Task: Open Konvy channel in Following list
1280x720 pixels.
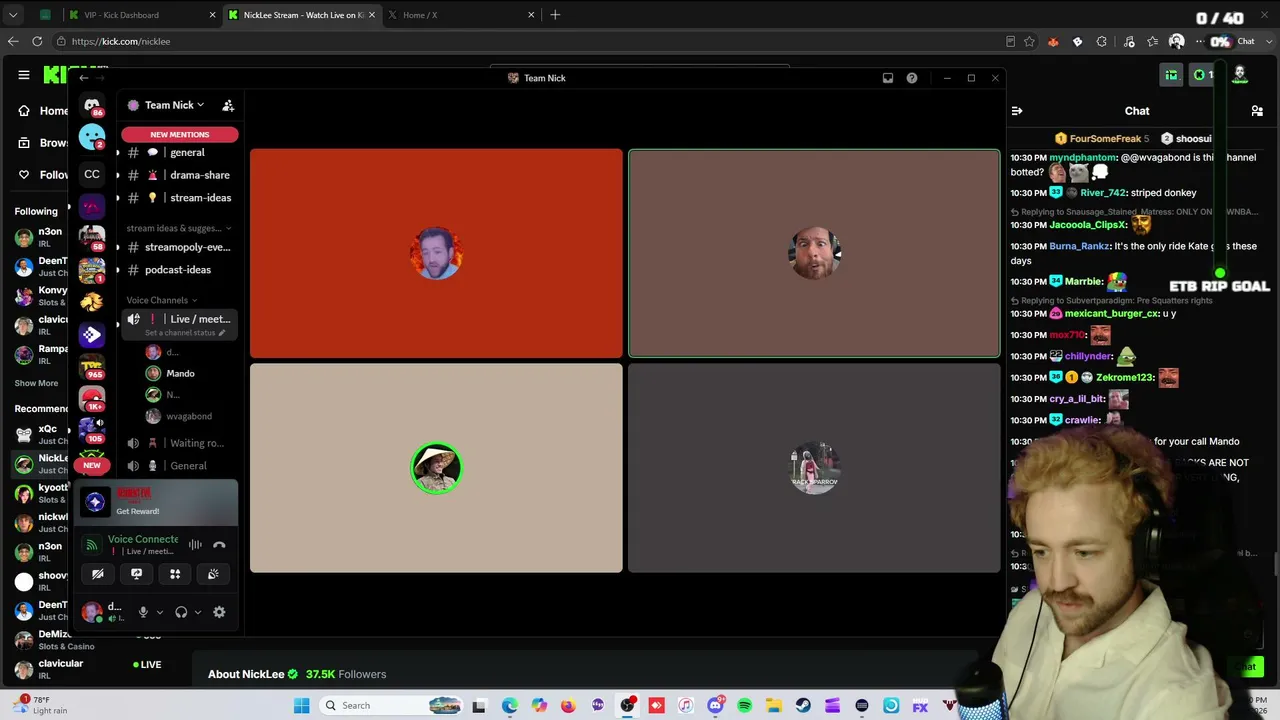Action: tap(42, 296)
